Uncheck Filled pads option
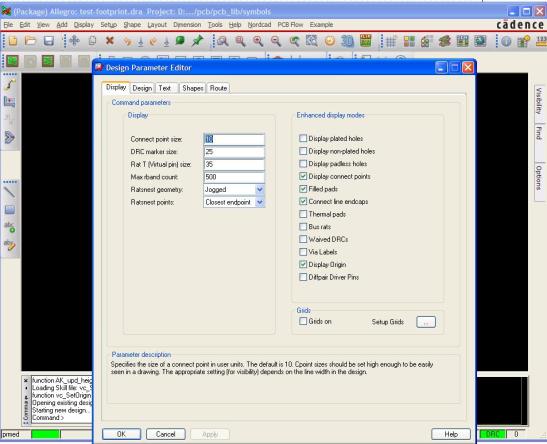 pyautogui.click(x=303, y=189)
